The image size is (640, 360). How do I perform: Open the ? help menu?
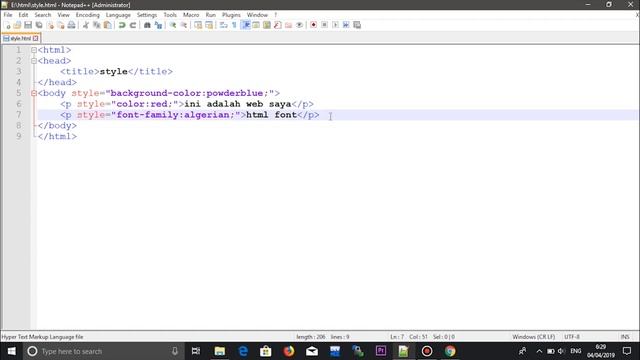click(x=276, y=15)
